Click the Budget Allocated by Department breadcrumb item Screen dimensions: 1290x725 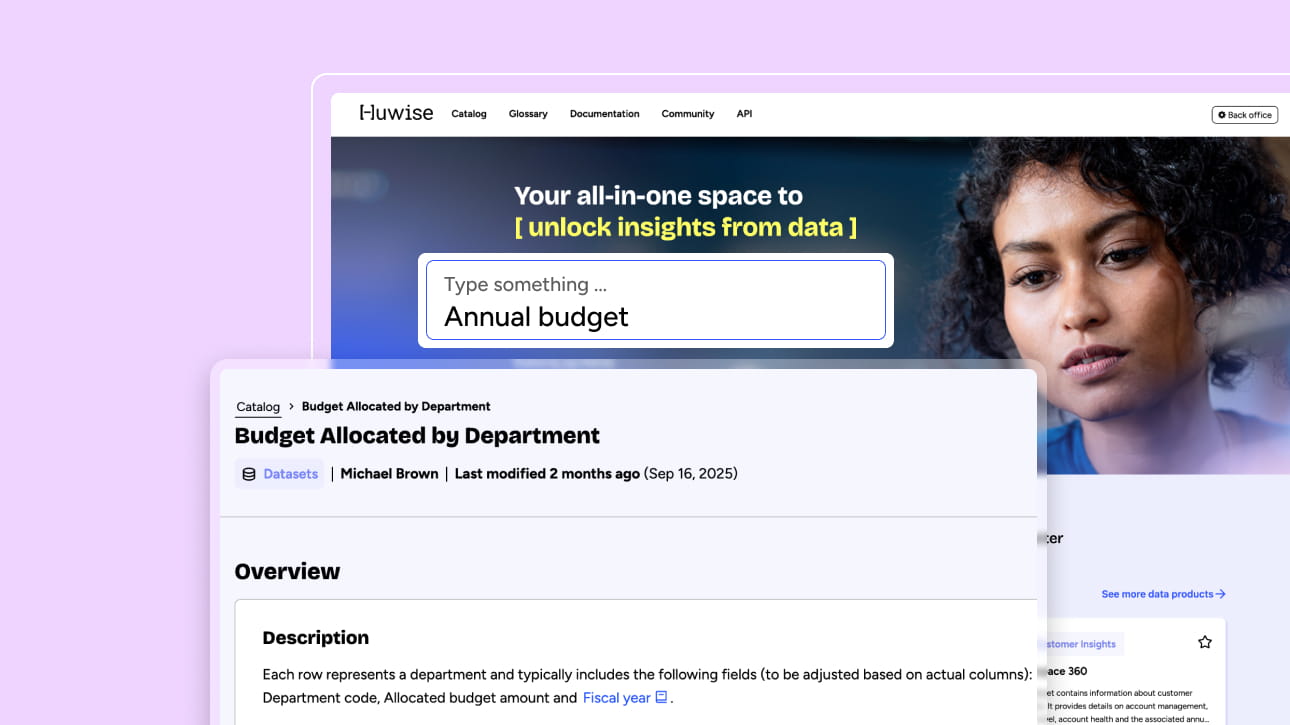396,407
